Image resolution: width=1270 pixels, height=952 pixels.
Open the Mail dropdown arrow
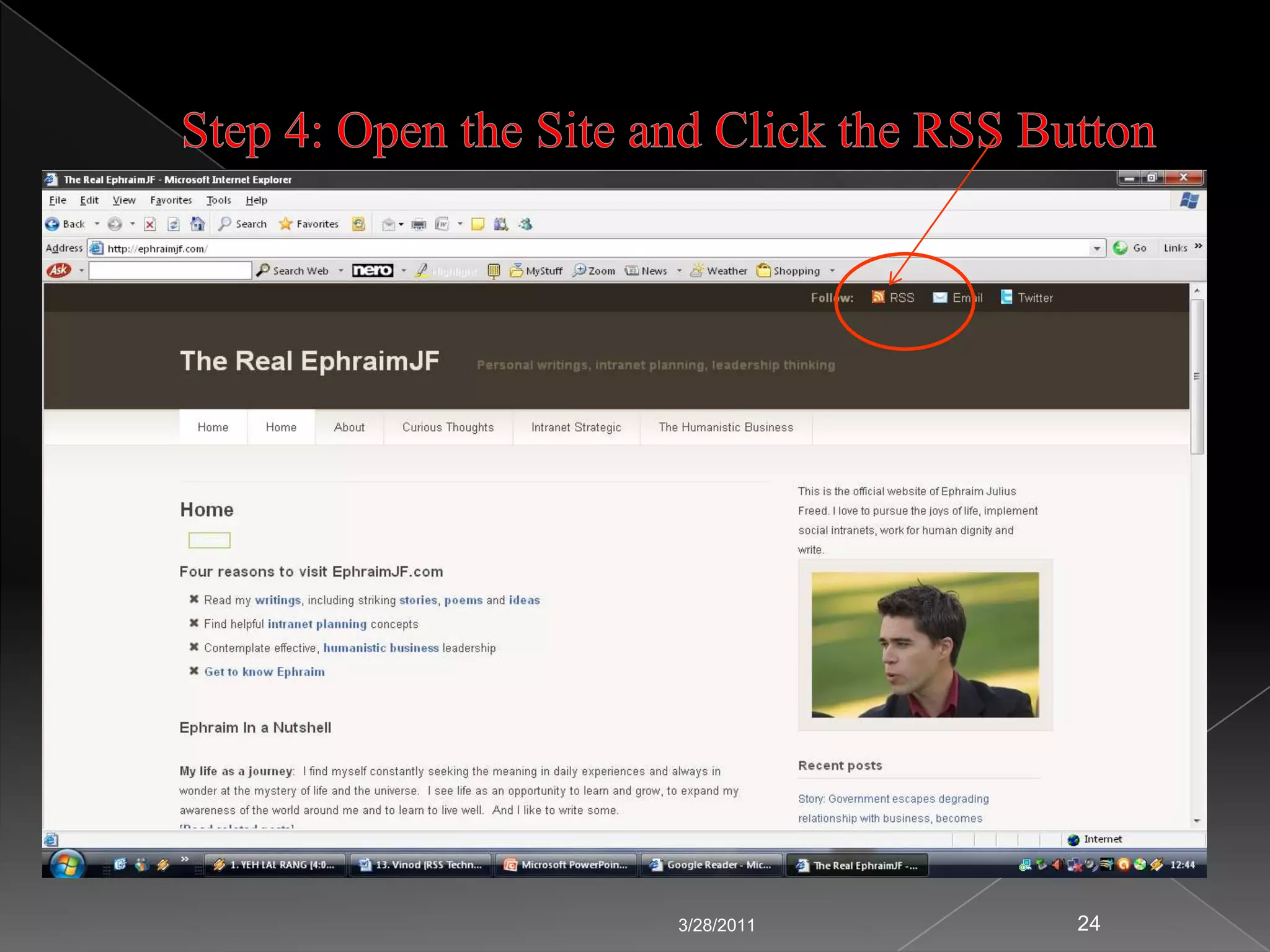(401, 224)
